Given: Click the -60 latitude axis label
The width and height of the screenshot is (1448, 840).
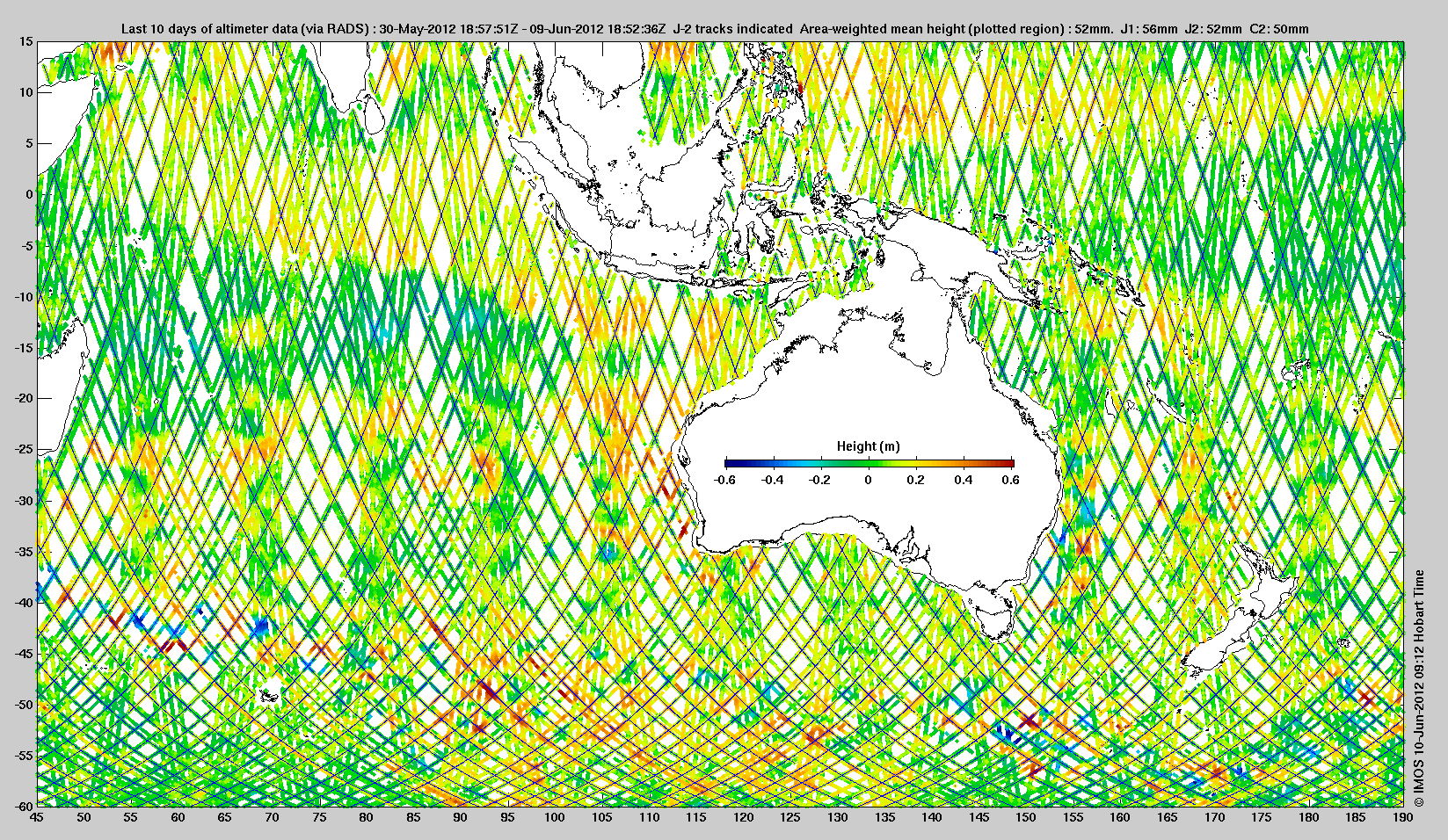Looking at the screenshot, I should click(x=24, y=806).
